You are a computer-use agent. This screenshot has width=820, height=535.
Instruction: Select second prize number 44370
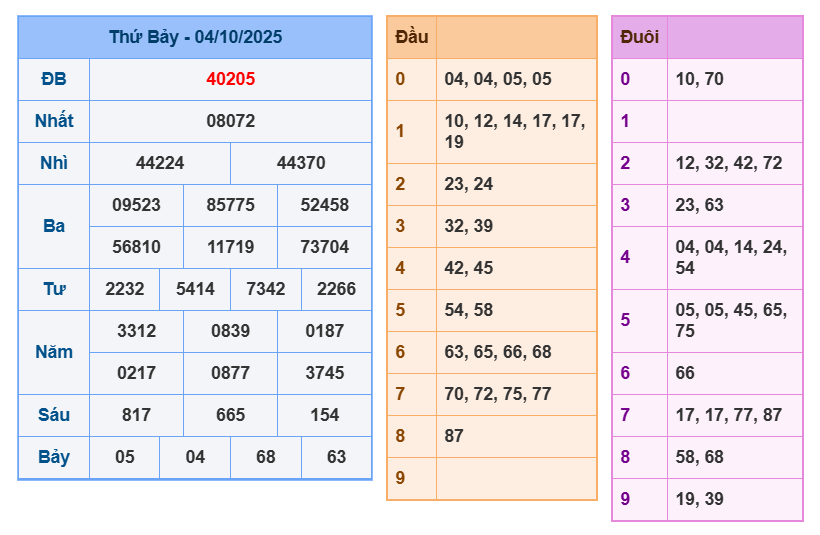[301, 163]
